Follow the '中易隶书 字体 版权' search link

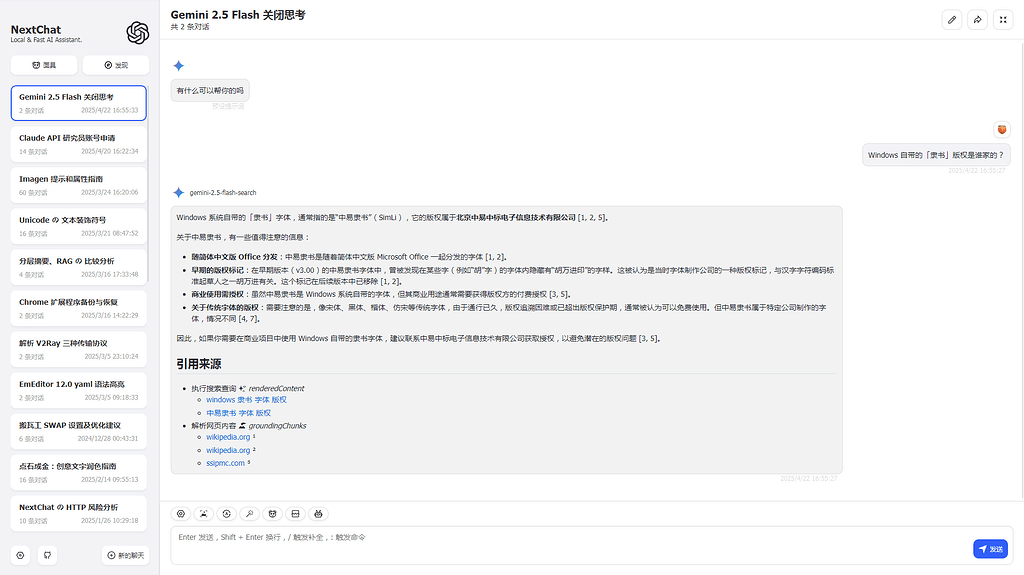tap(238, 413)
